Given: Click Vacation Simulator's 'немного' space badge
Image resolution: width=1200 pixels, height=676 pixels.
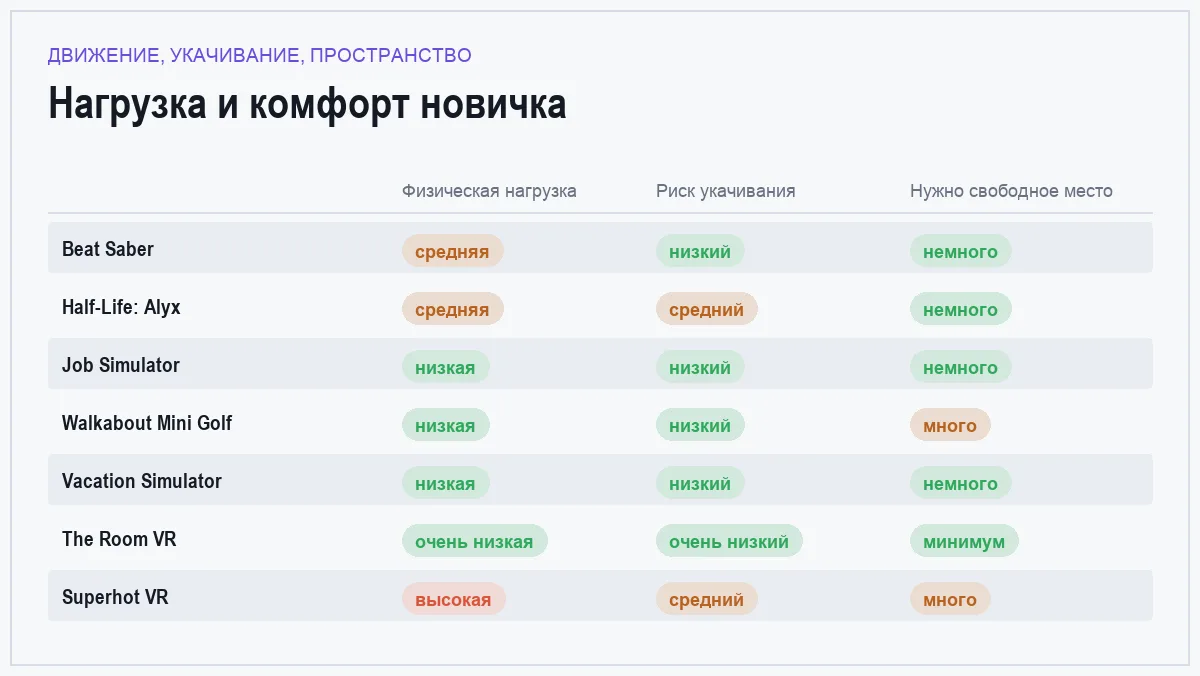Looking at the screenshot, I should pos(961,483).
